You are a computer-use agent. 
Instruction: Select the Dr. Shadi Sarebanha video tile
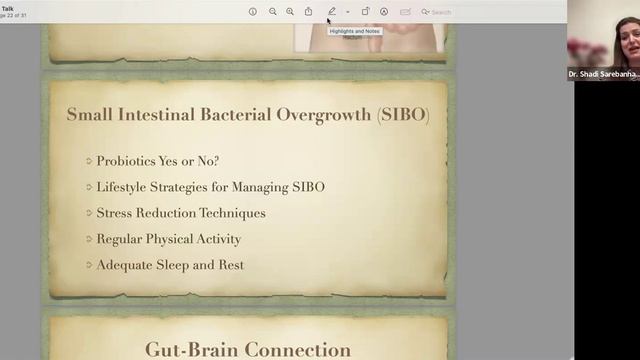603,40
